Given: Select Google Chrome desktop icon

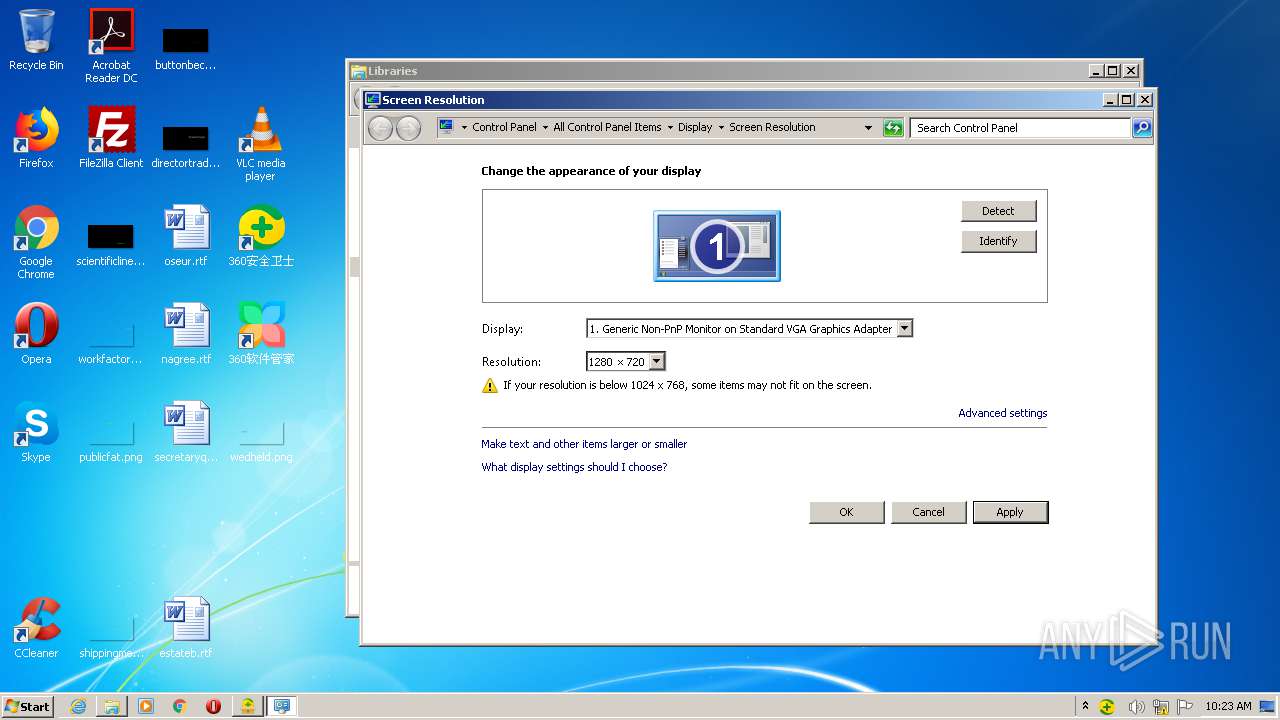Looking at the screenshot, I should [x=36, y=242].
